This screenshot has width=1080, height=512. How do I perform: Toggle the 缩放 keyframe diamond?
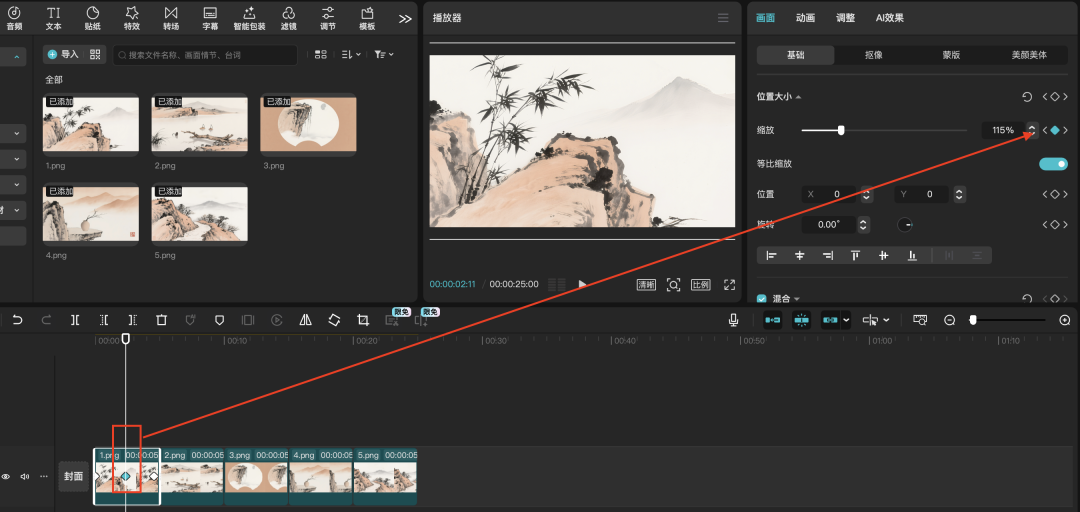pos(1055,130)
